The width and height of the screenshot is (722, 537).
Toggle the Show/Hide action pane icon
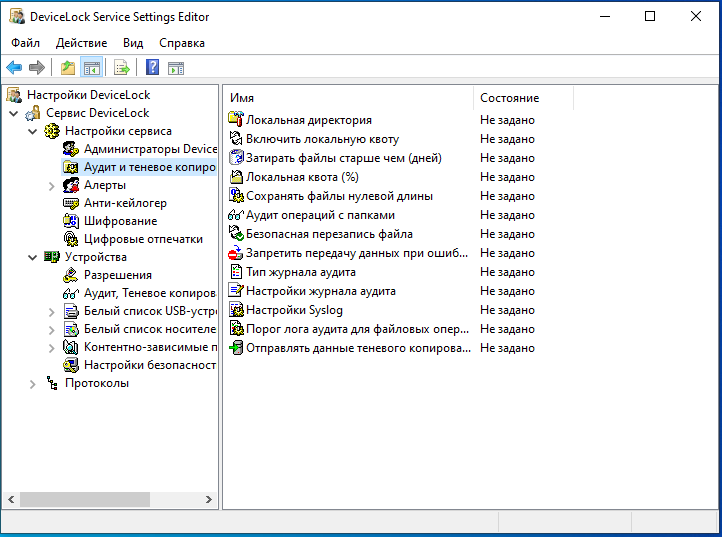[176, 68]
